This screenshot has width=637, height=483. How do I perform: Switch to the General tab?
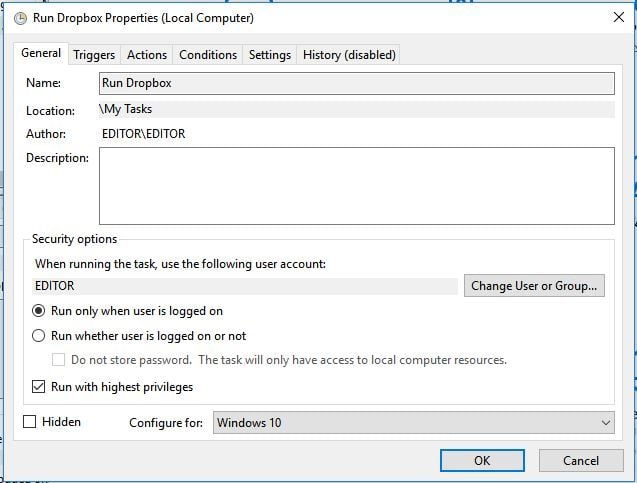point(41,54)
